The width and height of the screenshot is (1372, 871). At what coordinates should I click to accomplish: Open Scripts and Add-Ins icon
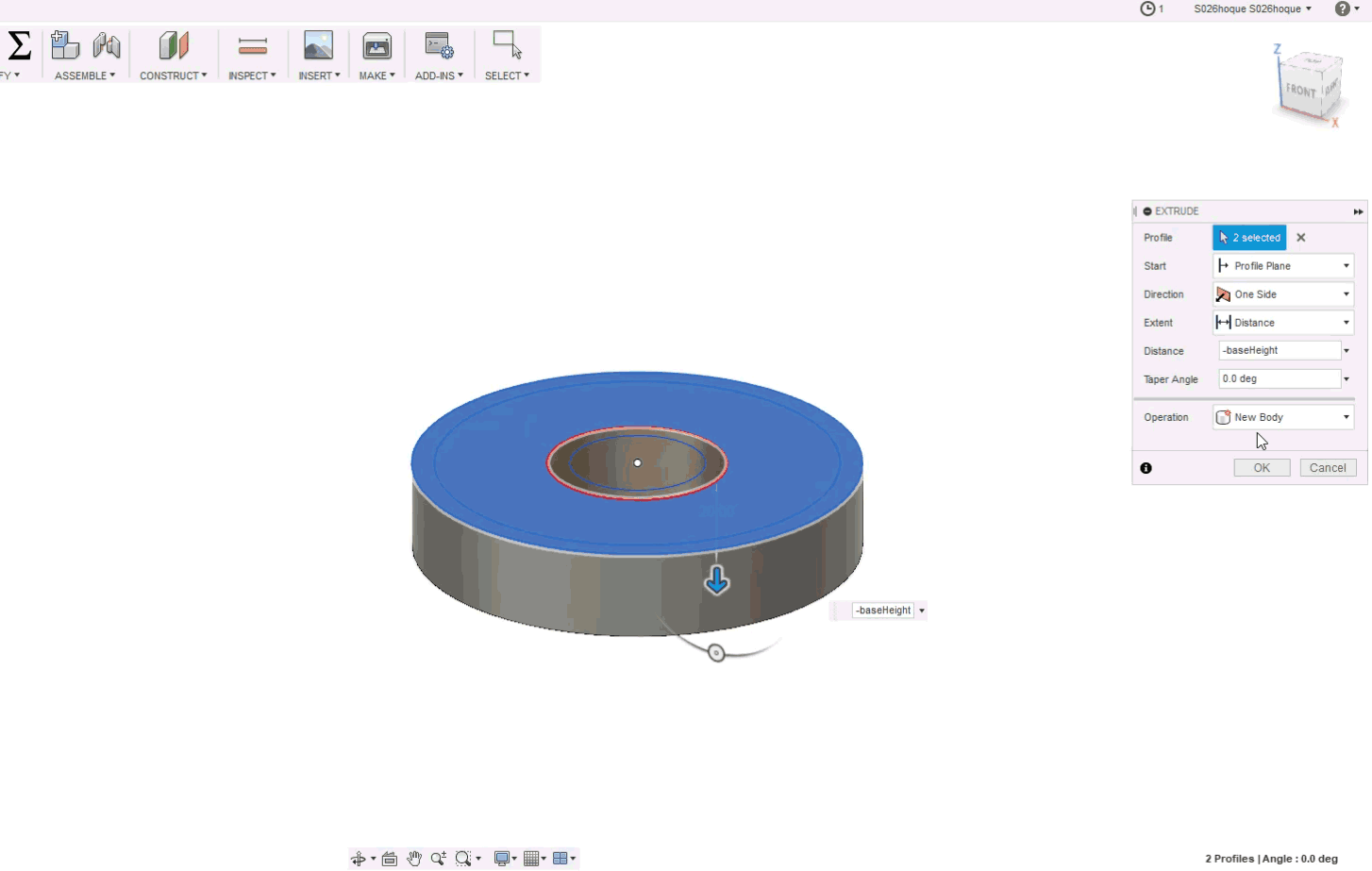(x=439, y=45)
